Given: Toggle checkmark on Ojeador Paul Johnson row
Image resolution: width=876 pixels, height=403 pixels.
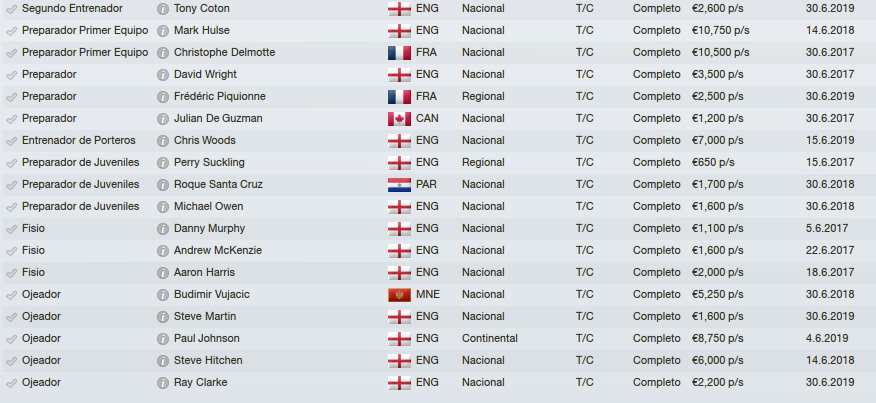Looking at the screenshot, I should click(x=11, y=339).
